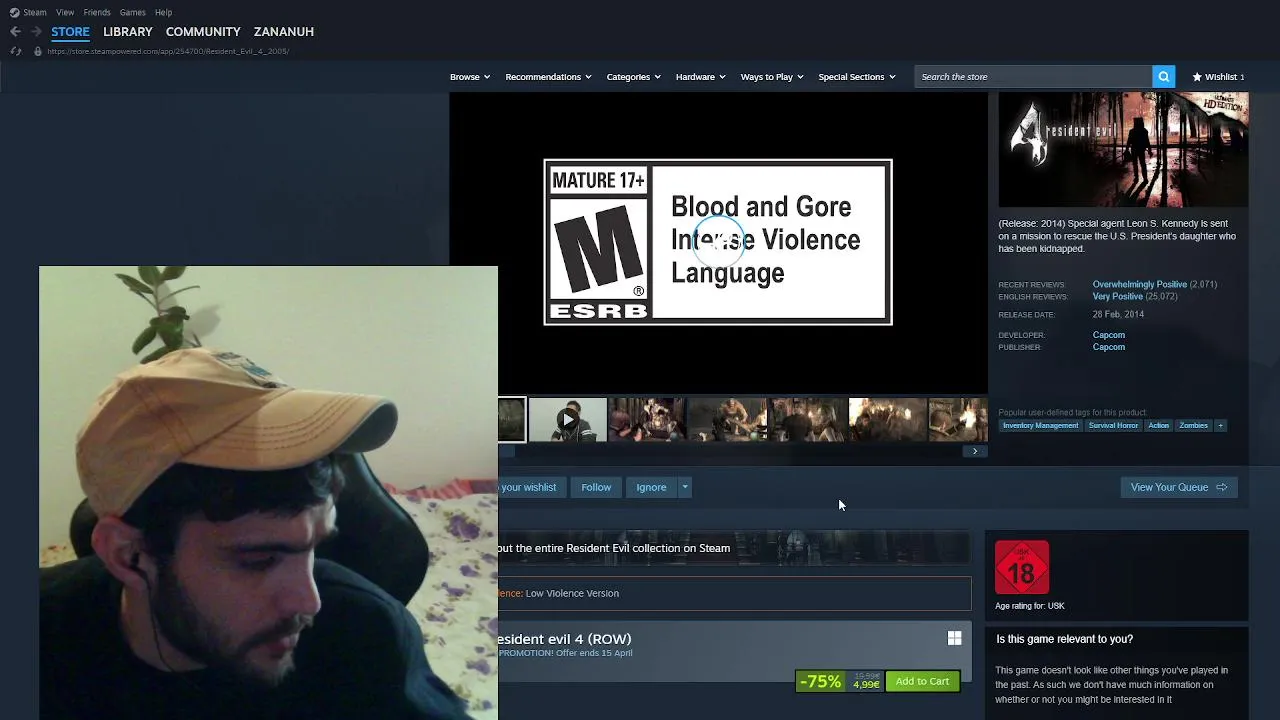Screen dimensions: 1280x720
Task: Open the Games menu
Action: (x=132, y=12)
